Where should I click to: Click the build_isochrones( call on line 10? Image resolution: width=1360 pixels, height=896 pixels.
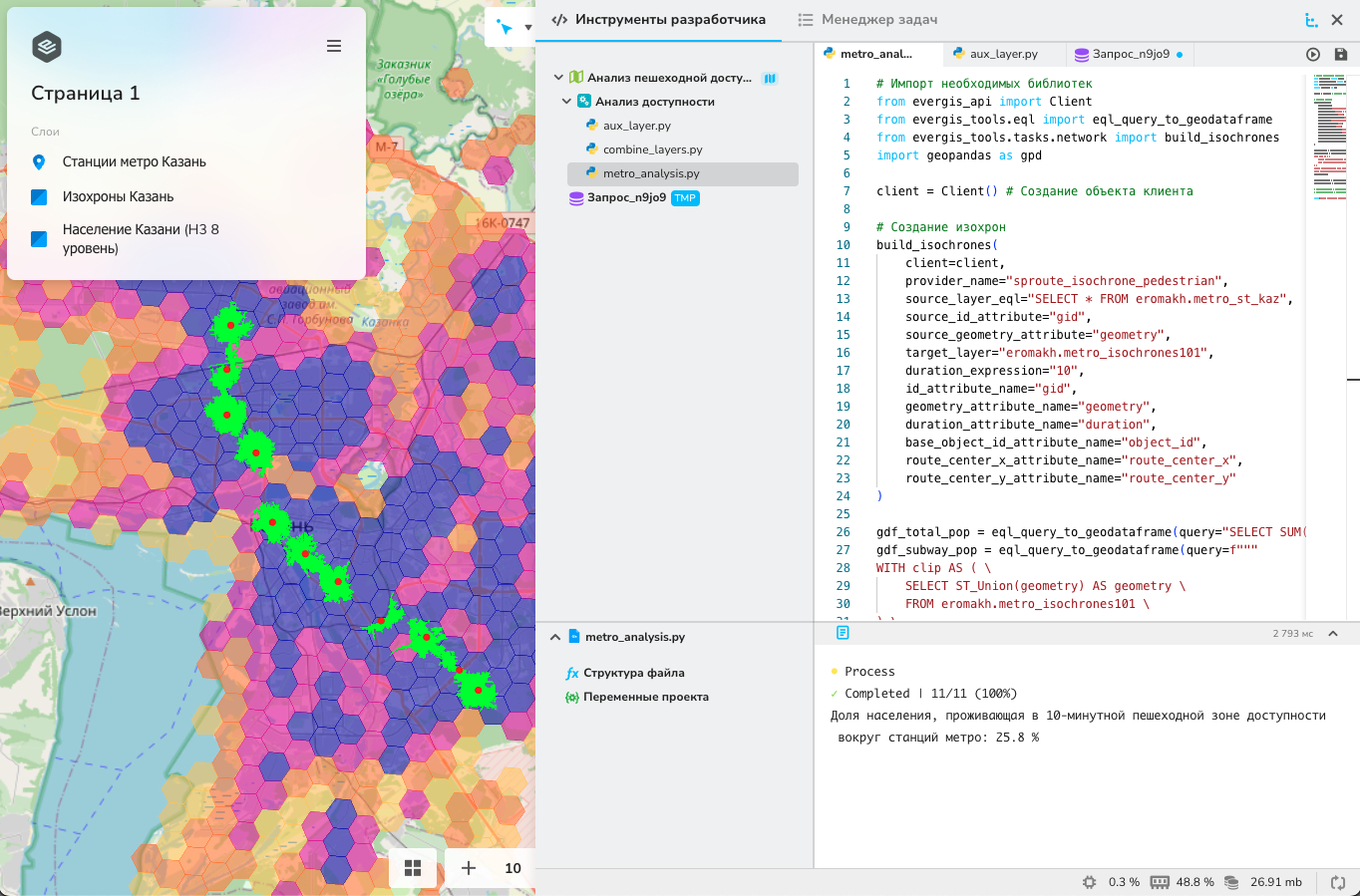pos(937,245)
